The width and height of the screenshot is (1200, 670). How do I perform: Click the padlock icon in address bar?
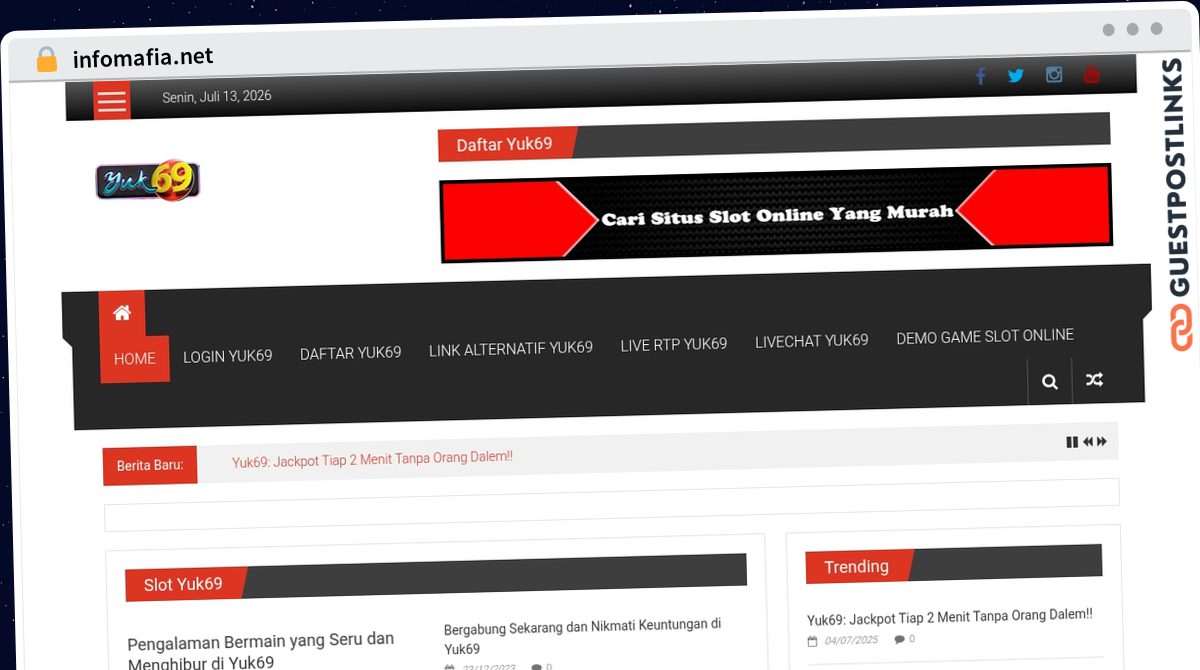coord(46,60)
